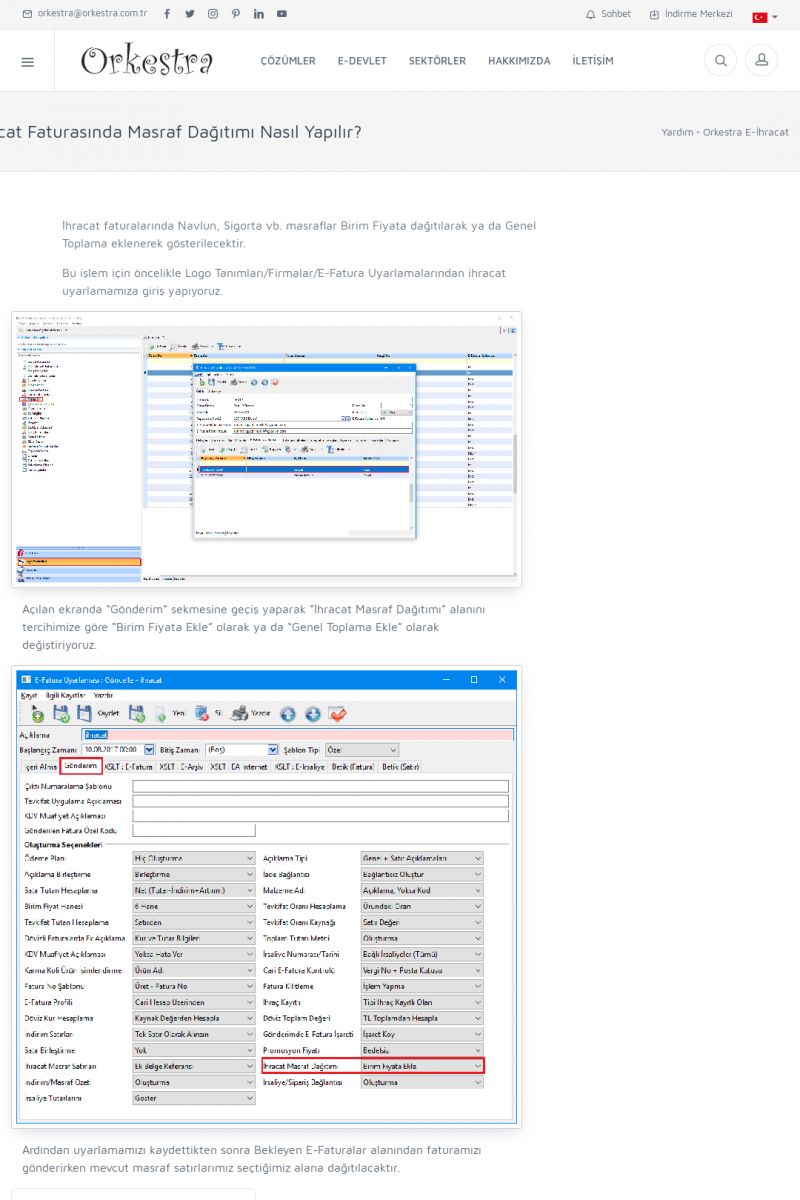Click the Sohbet chat link
800x1200 pixels.
pos(608,14)
